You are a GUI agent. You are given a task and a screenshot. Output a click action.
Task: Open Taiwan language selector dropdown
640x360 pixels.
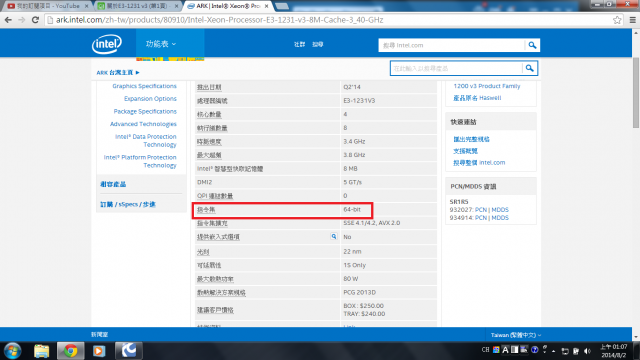pyautogui.click(x=516, y=335)
